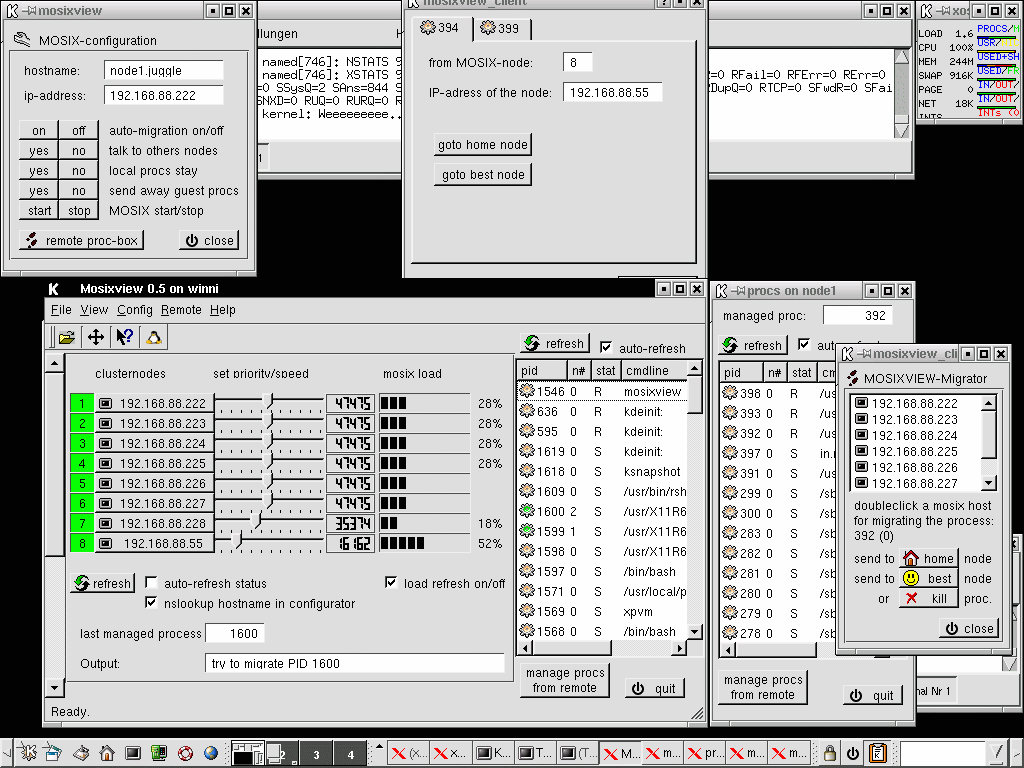Switch to the 394 tab
Screen dimensions: 1024x768
[441, 27]
